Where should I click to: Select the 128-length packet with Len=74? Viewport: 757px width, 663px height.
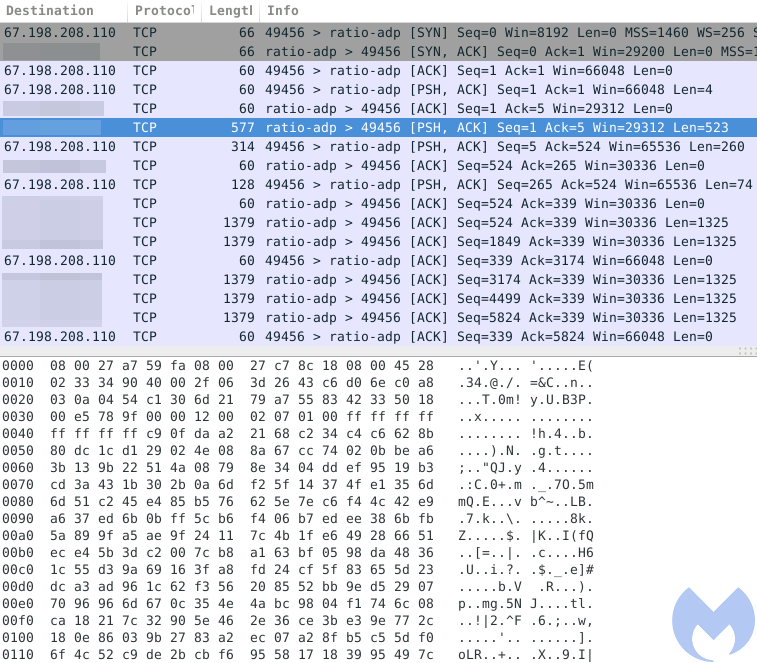click(x=378, y=184)
